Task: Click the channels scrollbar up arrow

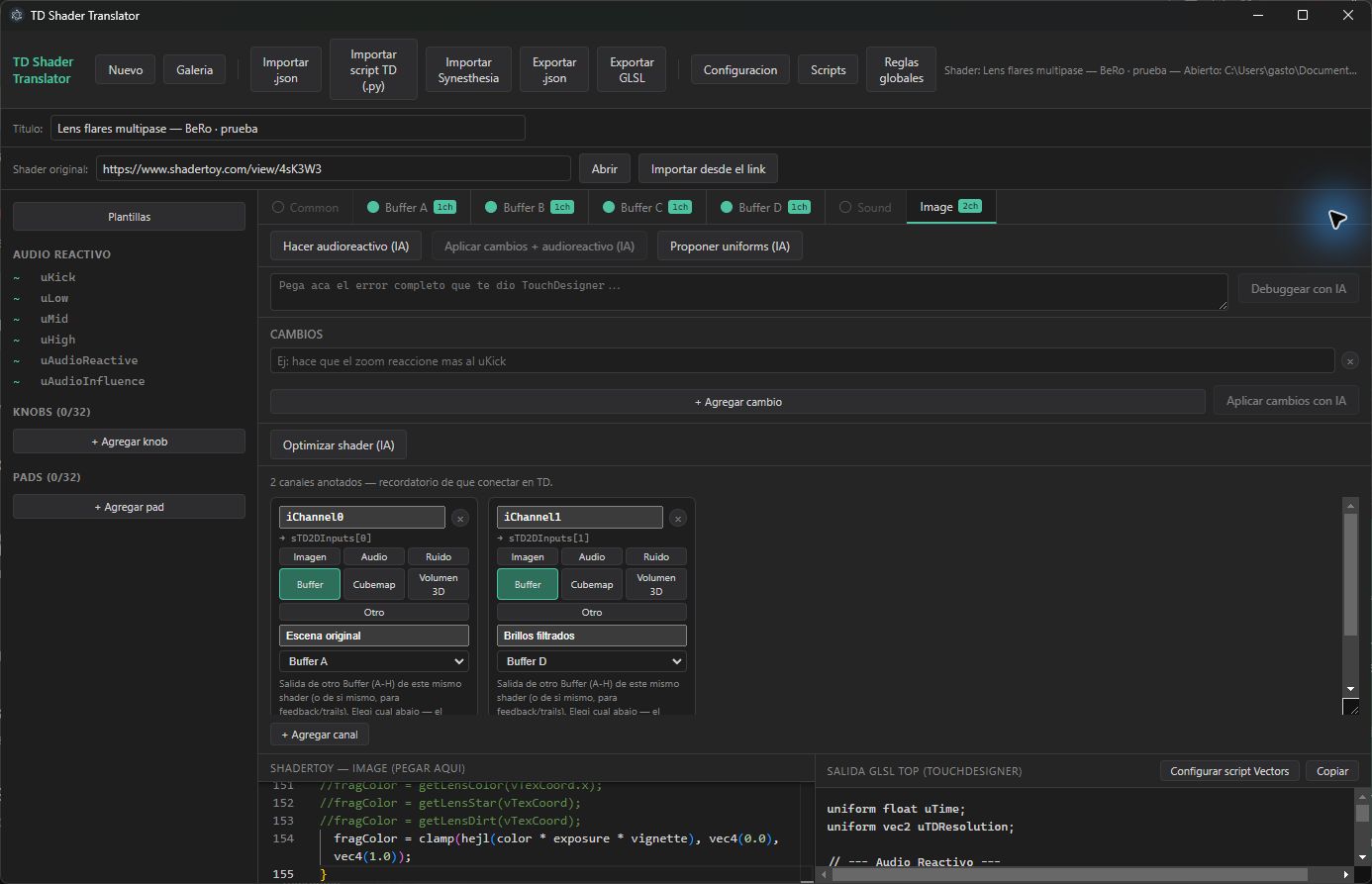Action: (1350, 505)
